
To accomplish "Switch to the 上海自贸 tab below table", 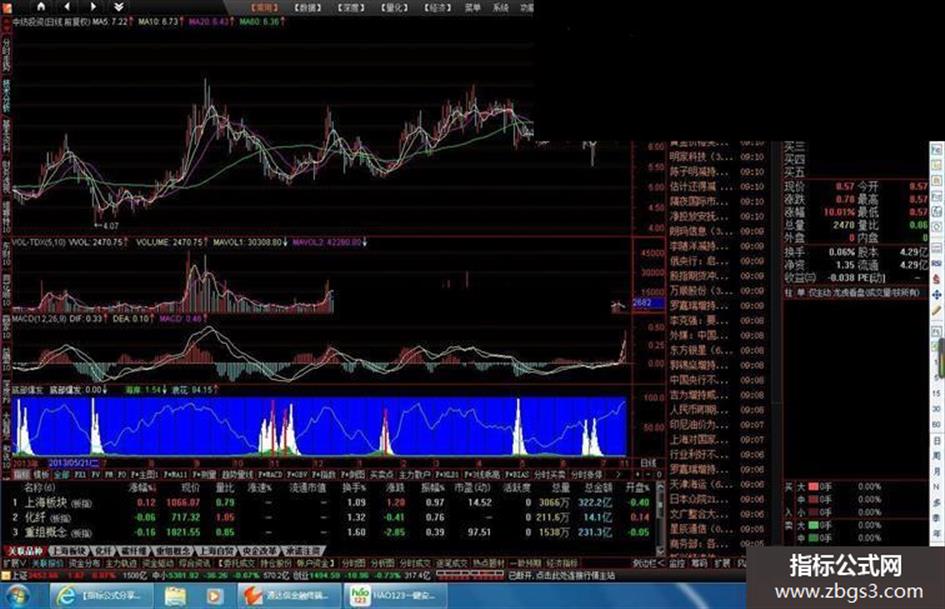I will [x=218, y=551].
